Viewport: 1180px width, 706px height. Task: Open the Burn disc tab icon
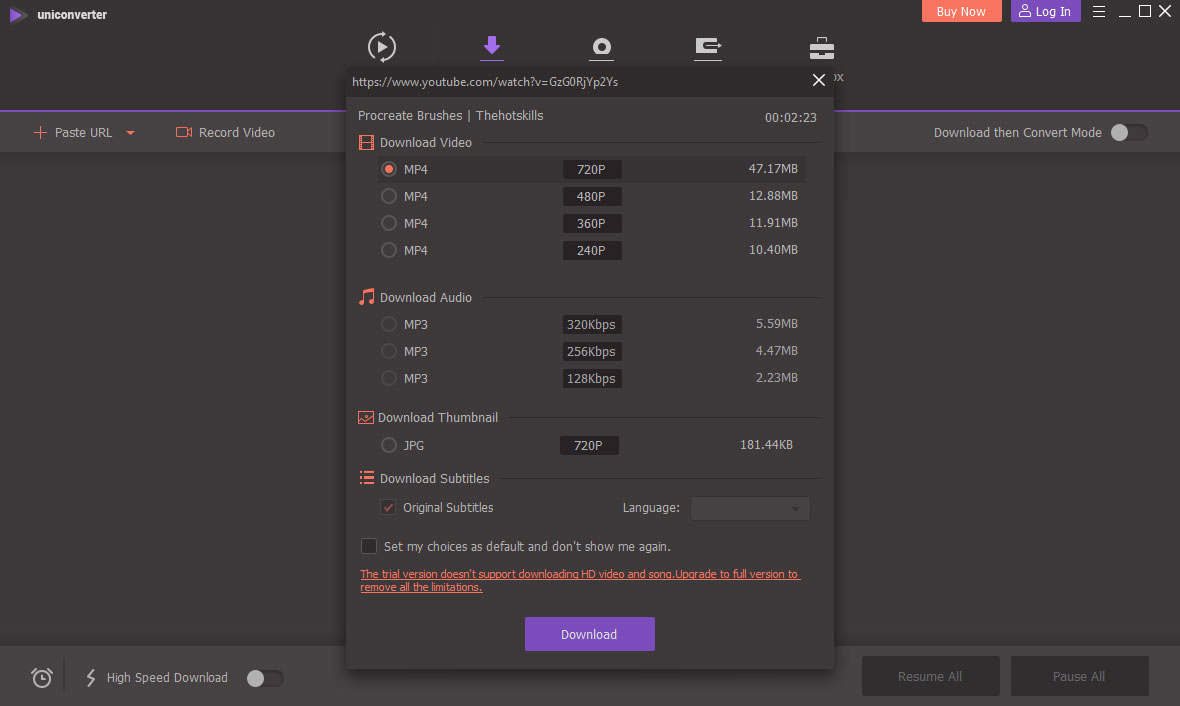pos(601,47)
